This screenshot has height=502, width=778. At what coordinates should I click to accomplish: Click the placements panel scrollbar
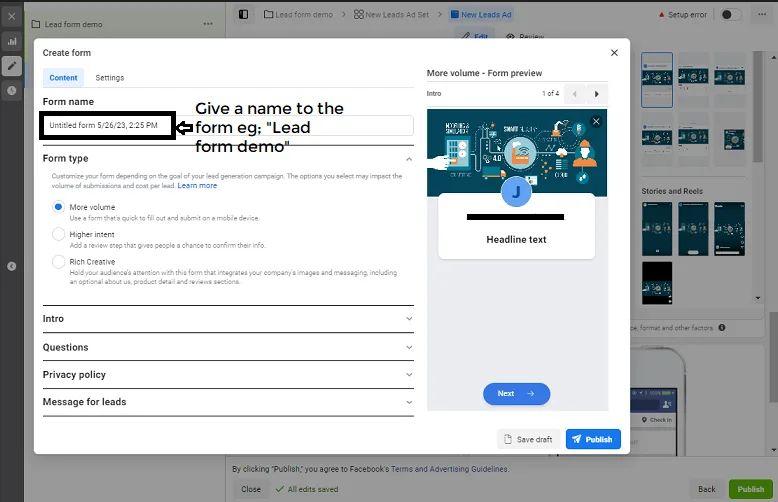coord(757,107)
